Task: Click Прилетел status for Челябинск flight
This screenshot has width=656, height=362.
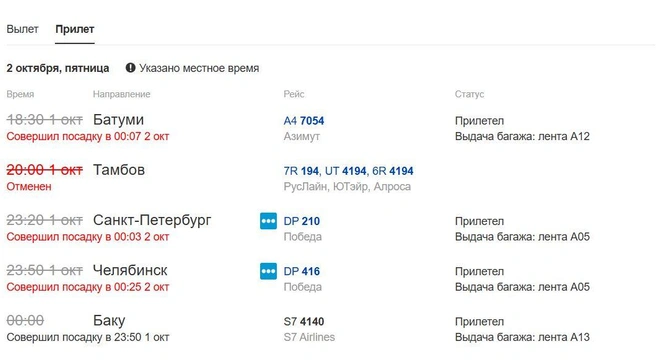Action: coord(479,272)
